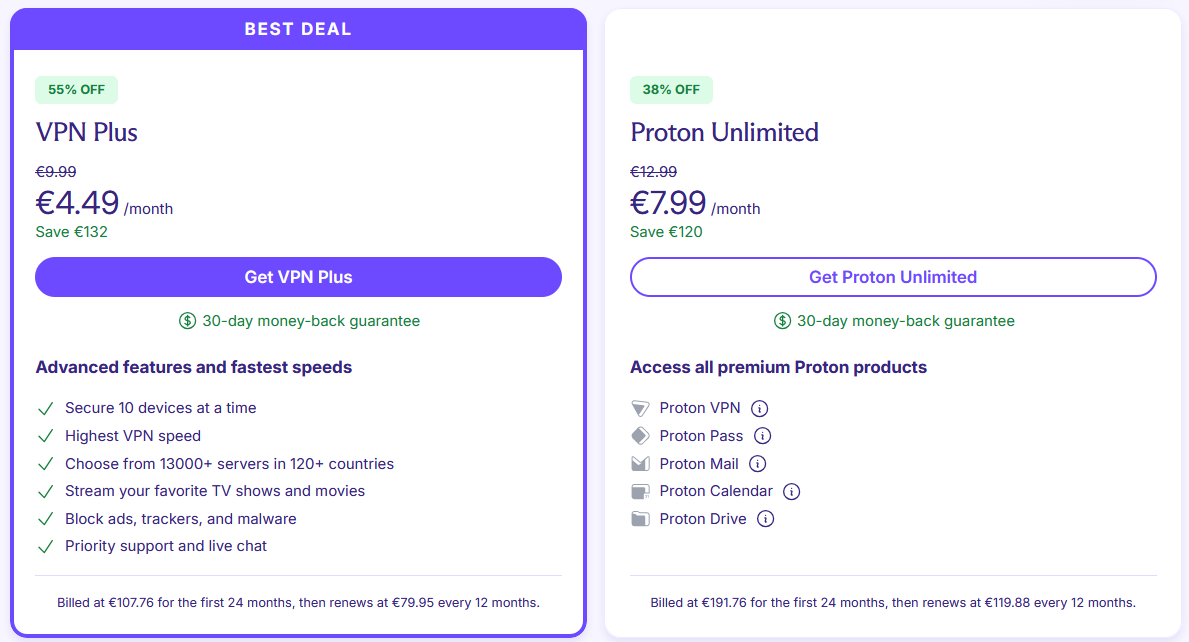Click the 55% OFF badge
The height and width of the screenshot is (642, 1189).
click(x=76, y=89)
